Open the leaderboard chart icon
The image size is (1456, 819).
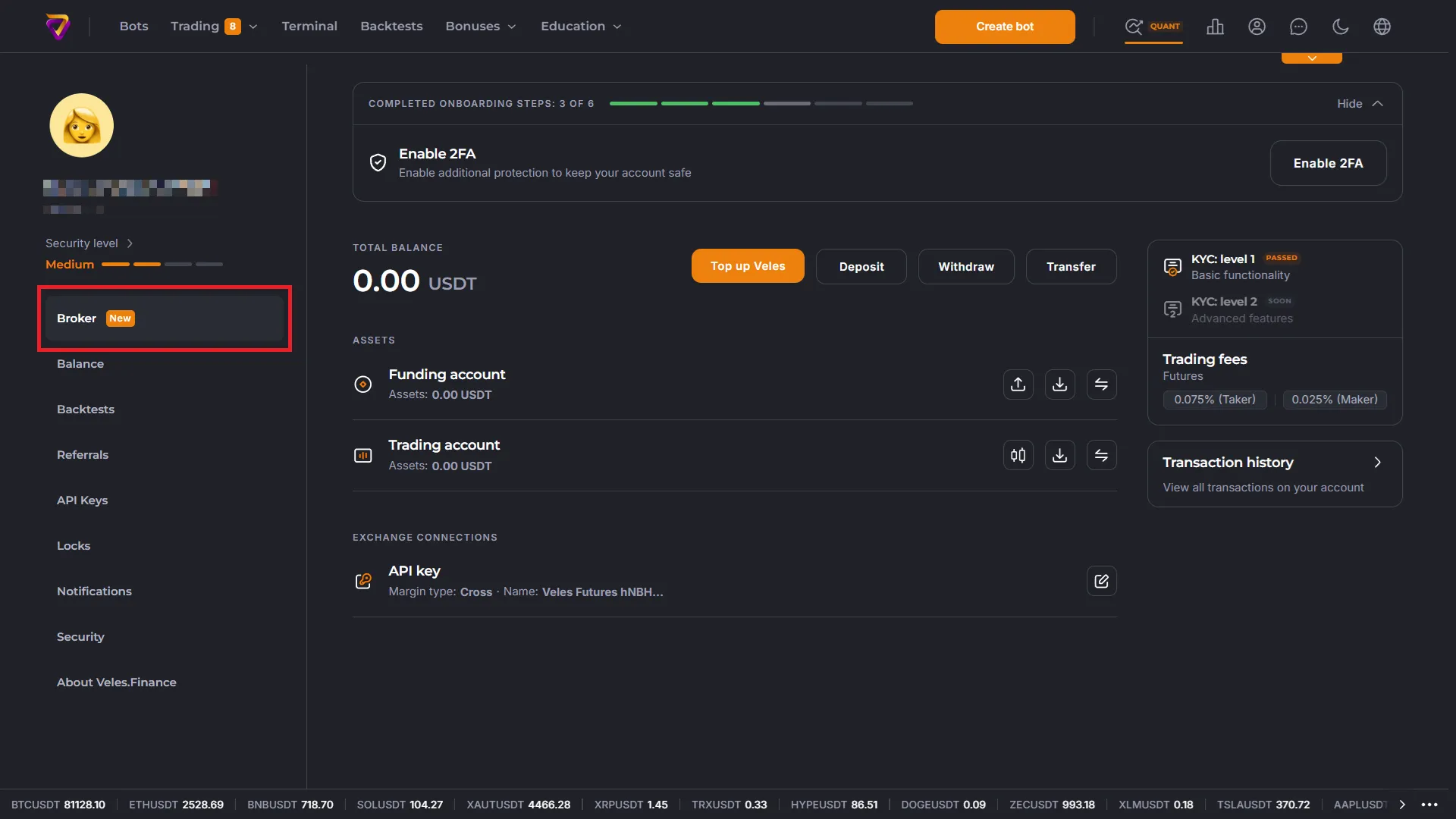click(x=1215, y=27)
